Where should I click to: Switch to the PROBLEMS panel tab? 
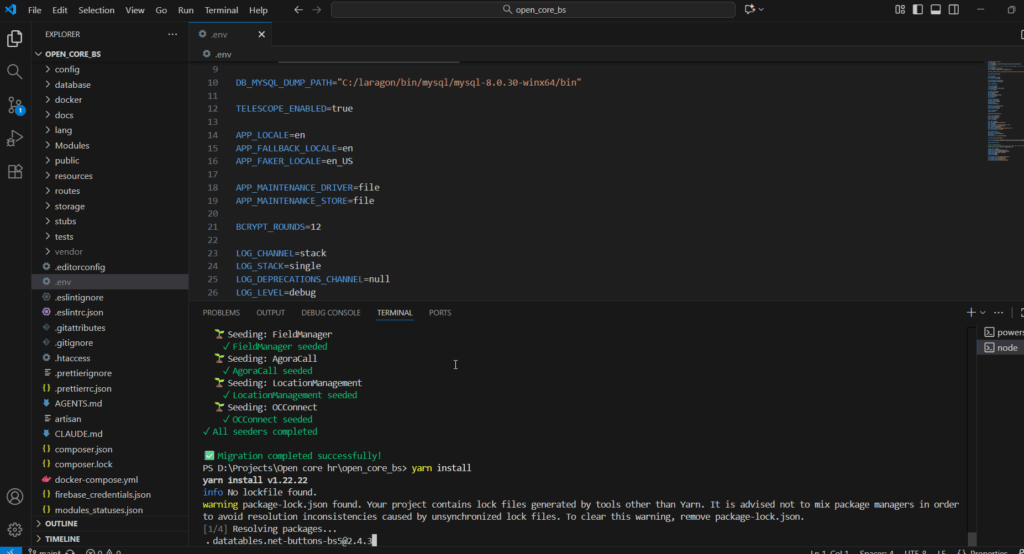[221, 313]
